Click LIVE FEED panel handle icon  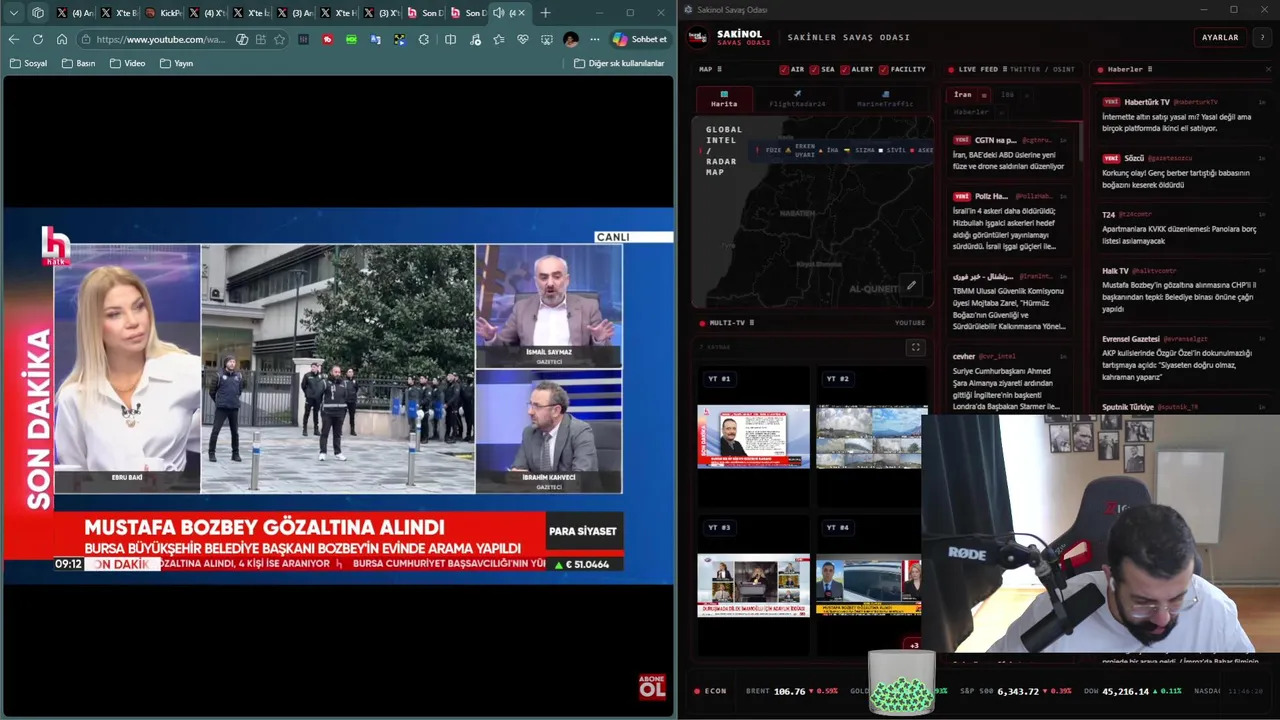click(1004, 69)
